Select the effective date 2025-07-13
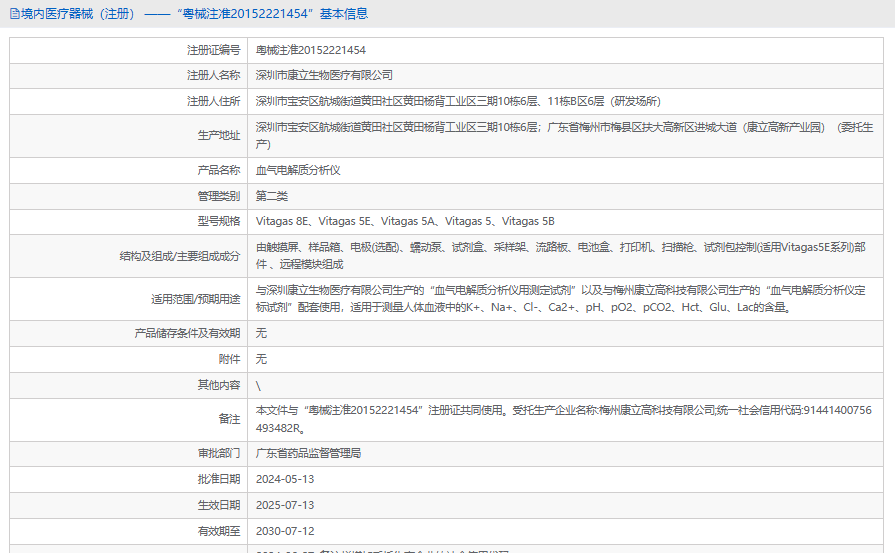 coord(285,505)
